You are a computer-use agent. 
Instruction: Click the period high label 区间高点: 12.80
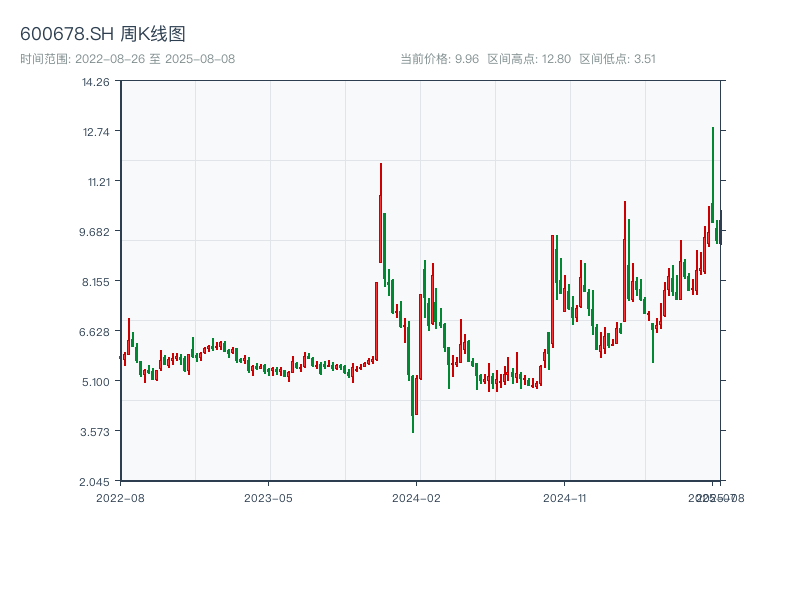point(529,59)
